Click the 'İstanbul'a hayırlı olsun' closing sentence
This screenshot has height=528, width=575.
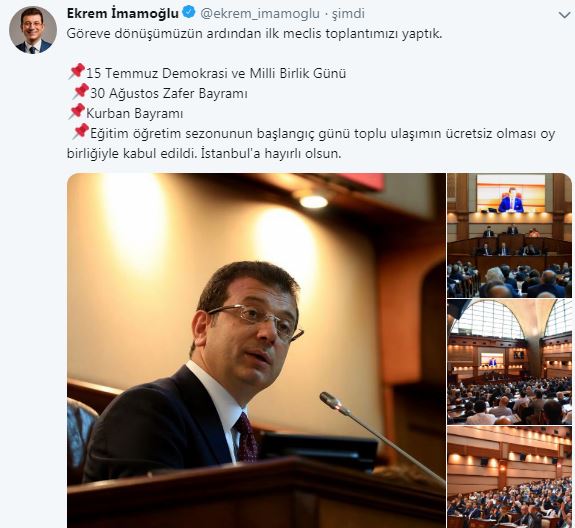tap(271, 153)
